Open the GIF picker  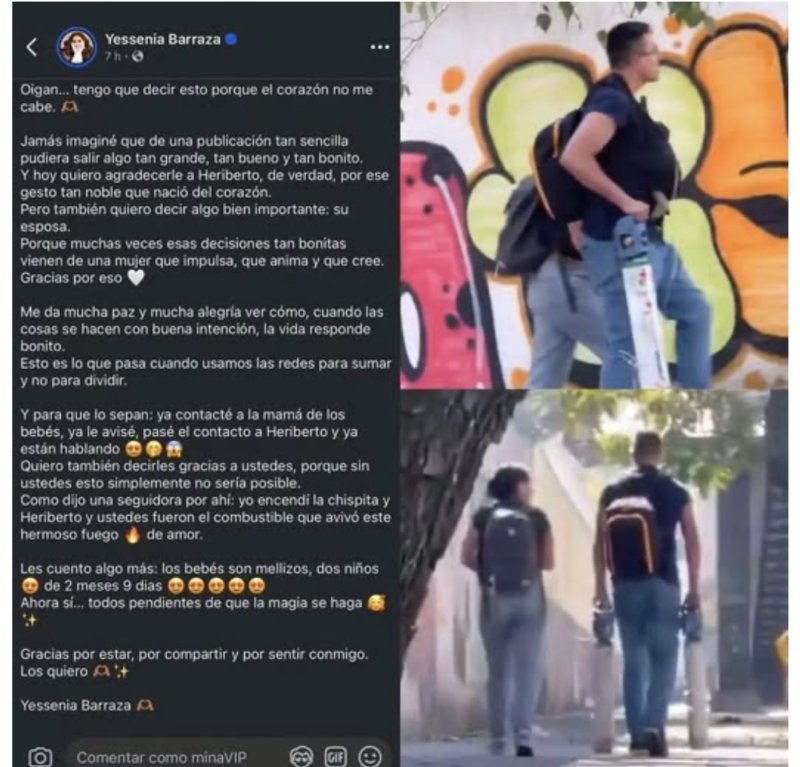[x=336, y=757]
